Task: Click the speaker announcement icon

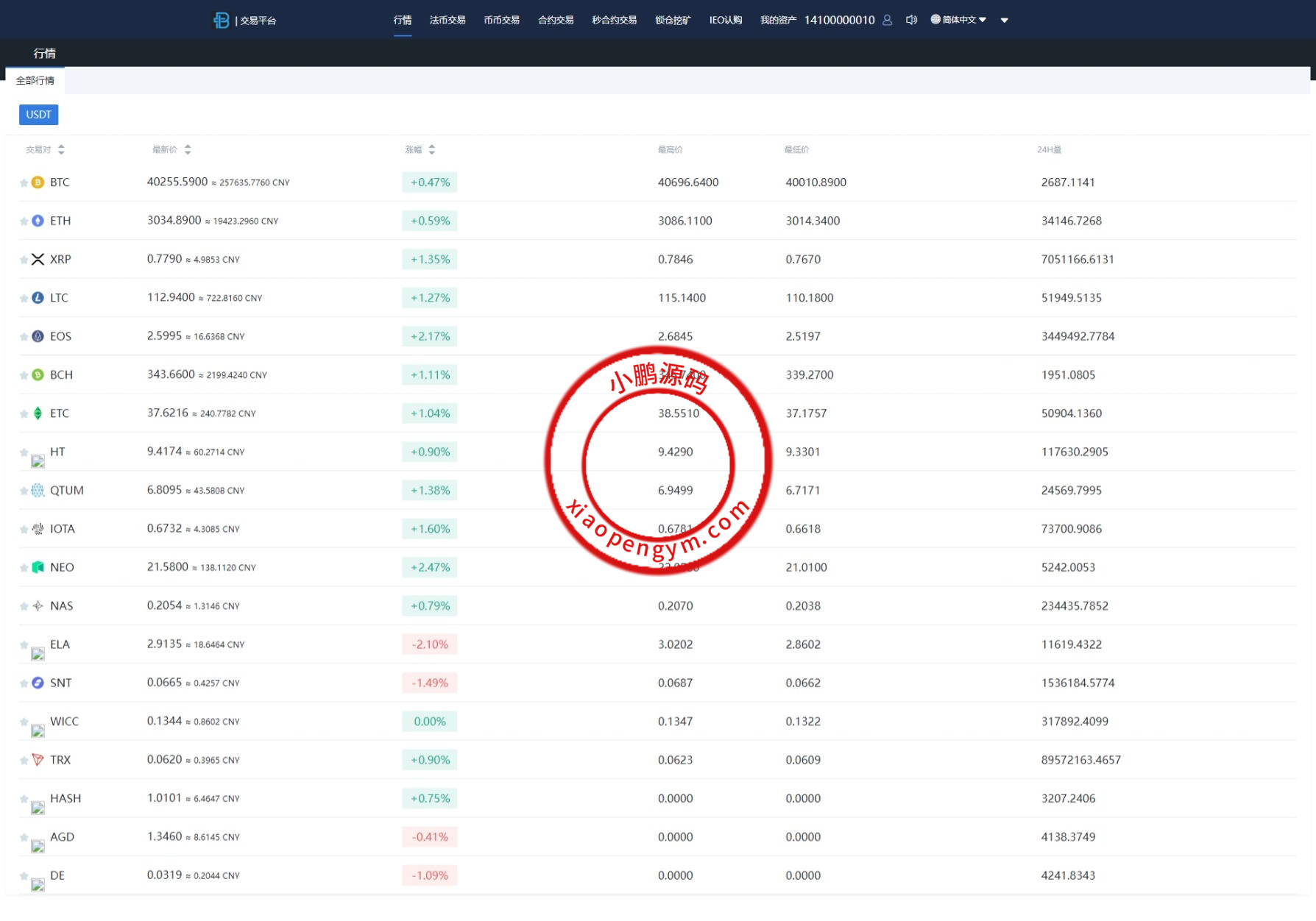Action: point(911,20)
